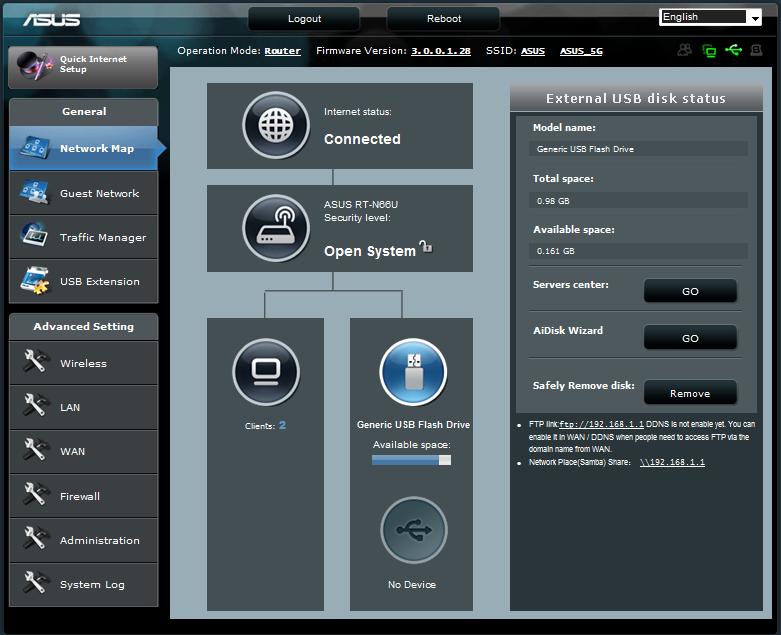Click the guest network status icon in header
The height and width of the screenshot is (635, 781).
point(684,50)
